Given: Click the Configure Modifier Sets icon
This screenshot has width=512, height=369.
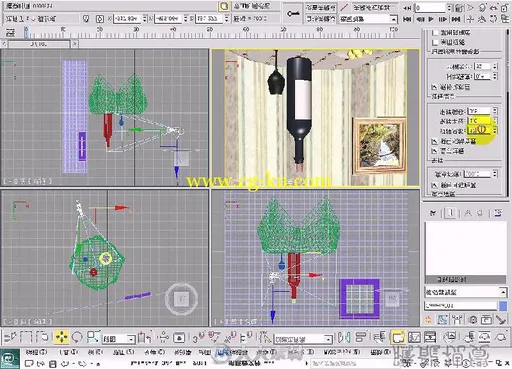Looking at the screenshot, I should point(498,213).
